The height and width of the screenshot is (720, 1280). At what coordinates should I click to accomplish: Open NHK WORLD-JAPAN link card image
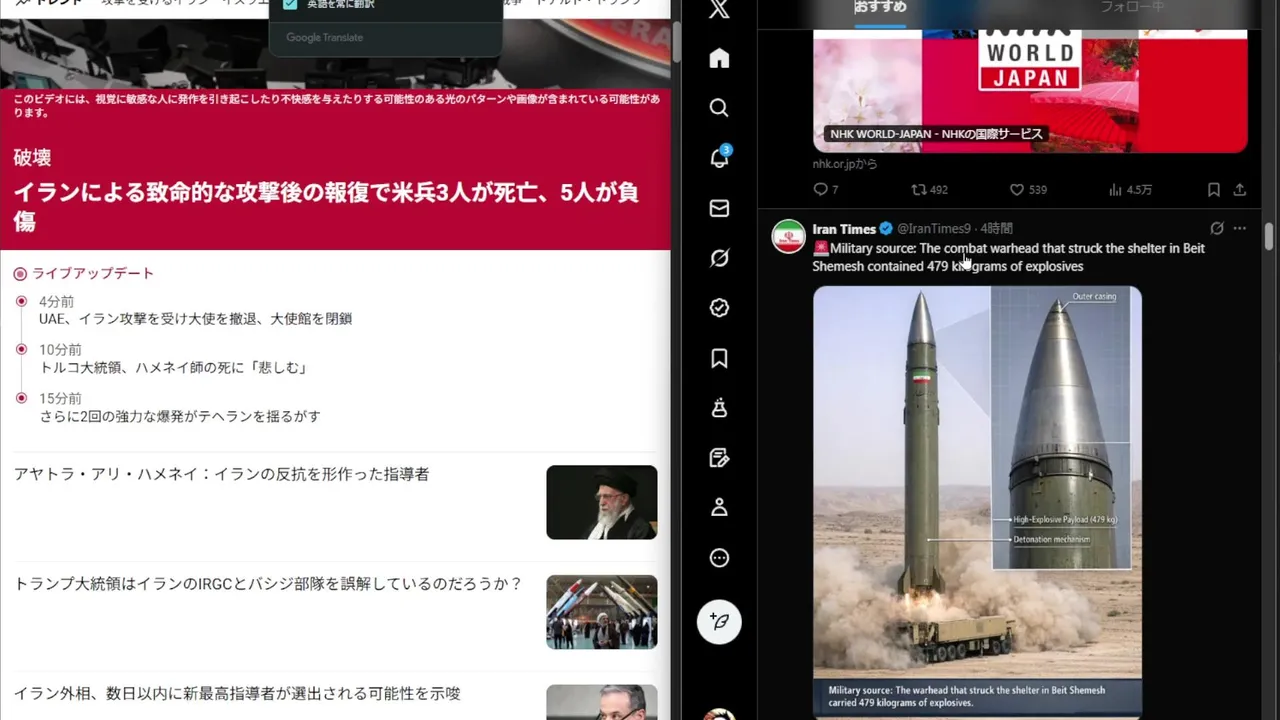[1030, 90]
